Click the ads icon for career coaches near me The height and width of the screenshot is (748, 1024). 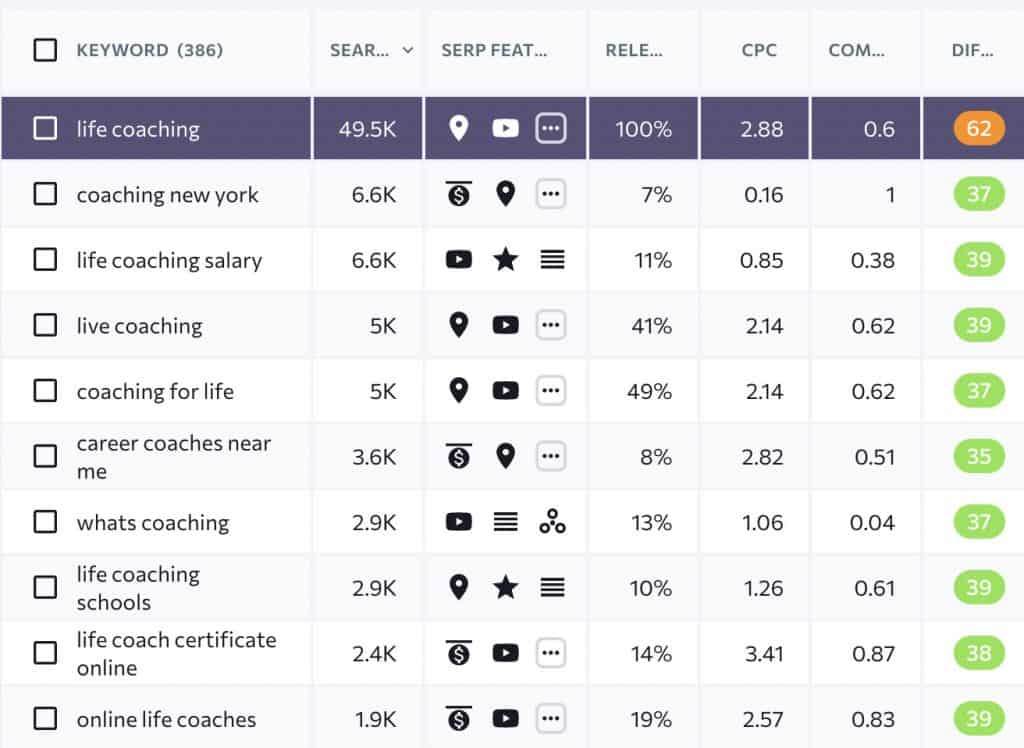(458, 455)
